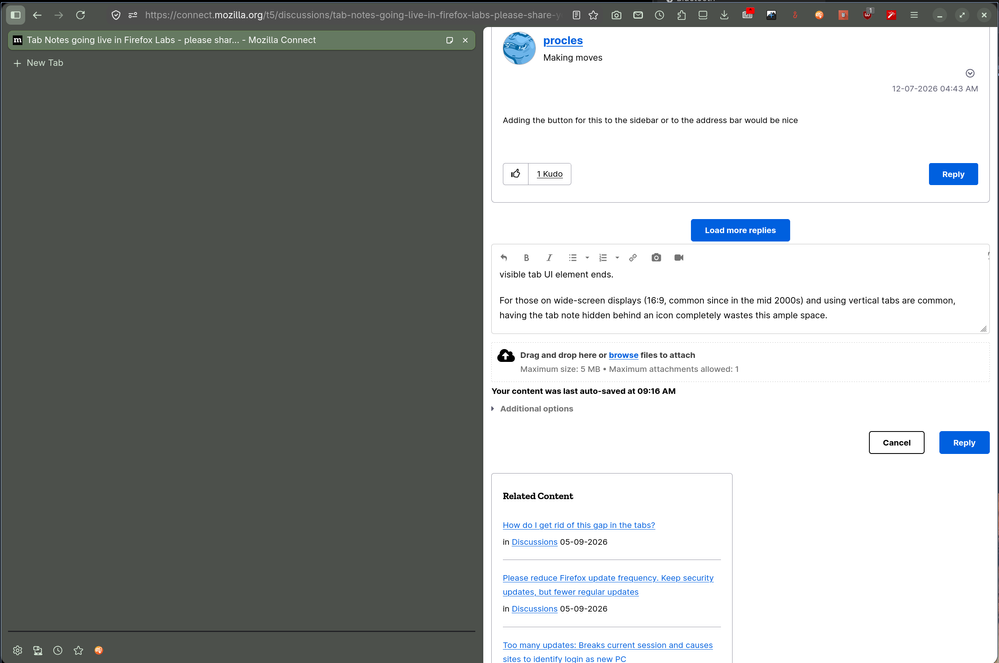Open Discussions link under the gap in tabs post
The height and width of the screenshot is (663, 999).
[534, 542]
